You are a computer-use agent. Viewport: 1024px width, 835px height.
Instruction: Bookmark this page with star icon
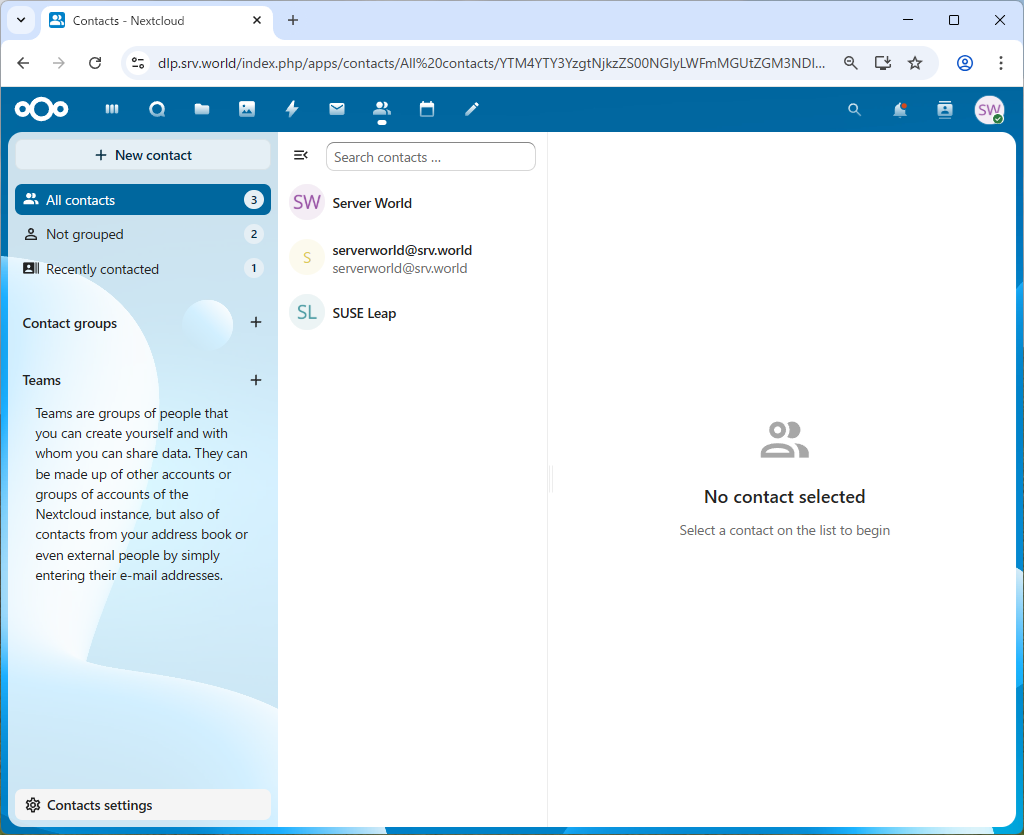click(915, 63)
